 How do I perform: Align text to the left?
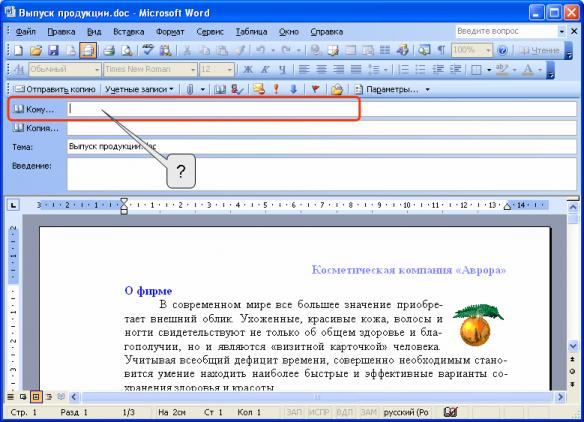304,69
